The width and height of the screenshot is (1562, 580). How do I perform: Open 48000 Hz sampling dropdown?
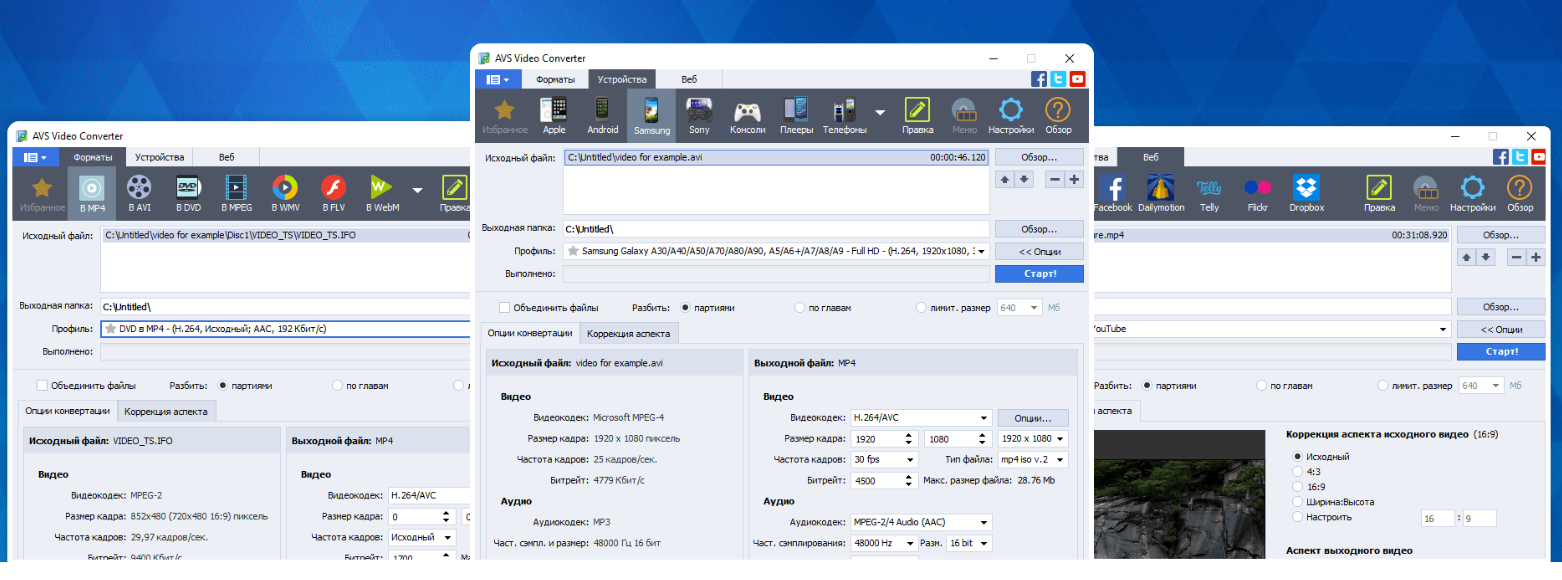point(884,543)
